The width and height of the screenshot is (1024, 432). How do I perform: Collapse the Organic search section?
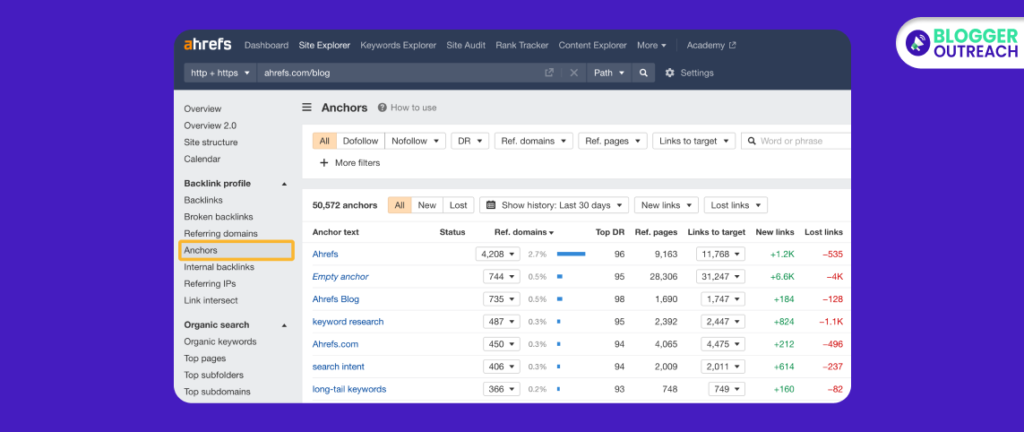284,325
